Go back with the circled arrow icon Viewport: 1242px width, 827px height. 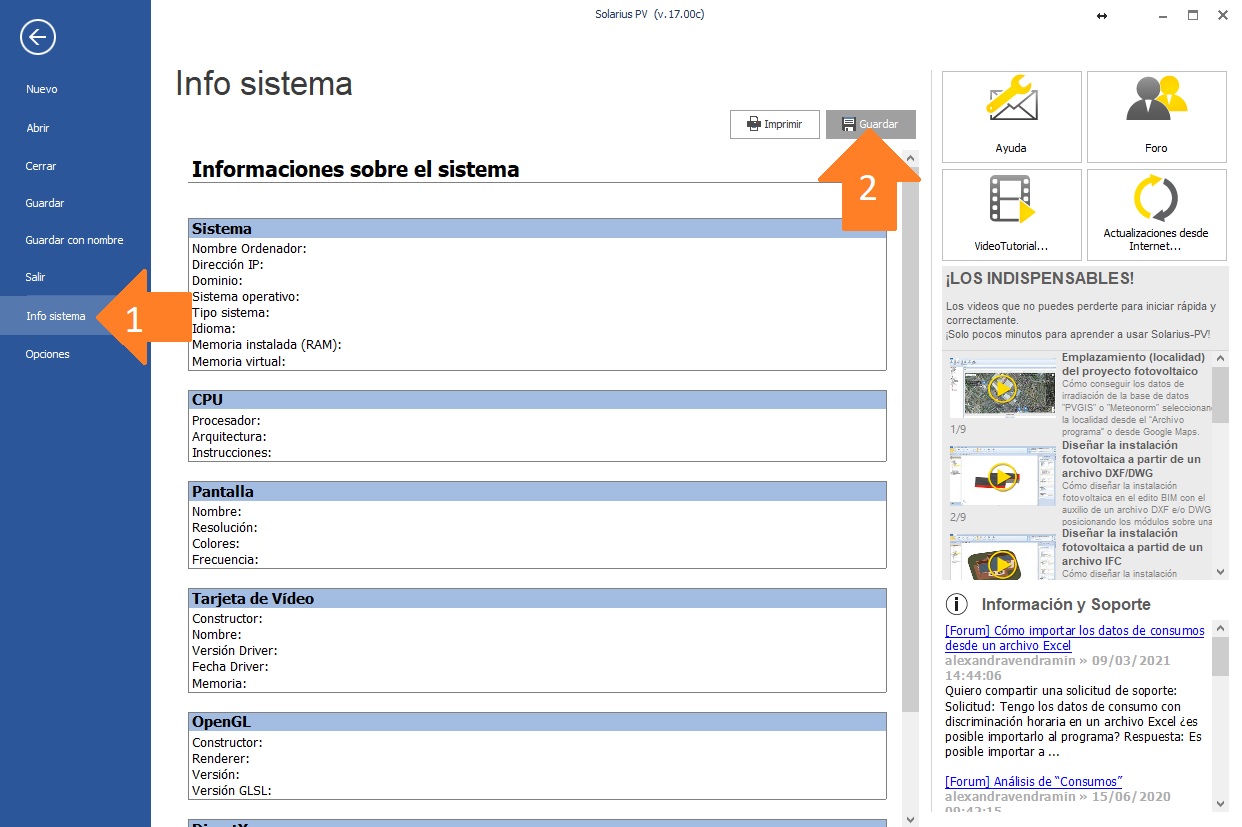click(x=38, y=38)
